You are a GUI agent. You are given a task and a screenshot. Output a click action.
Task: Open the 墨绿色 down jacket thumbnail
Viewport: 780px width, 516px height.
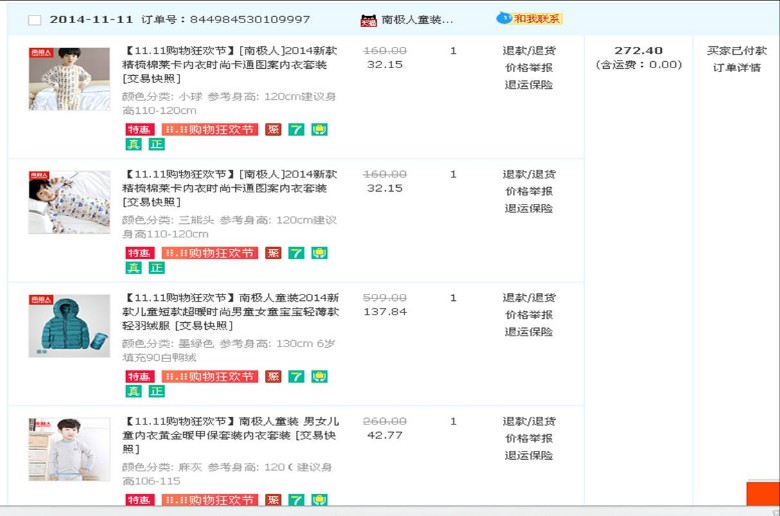click(x=69, y=325)
